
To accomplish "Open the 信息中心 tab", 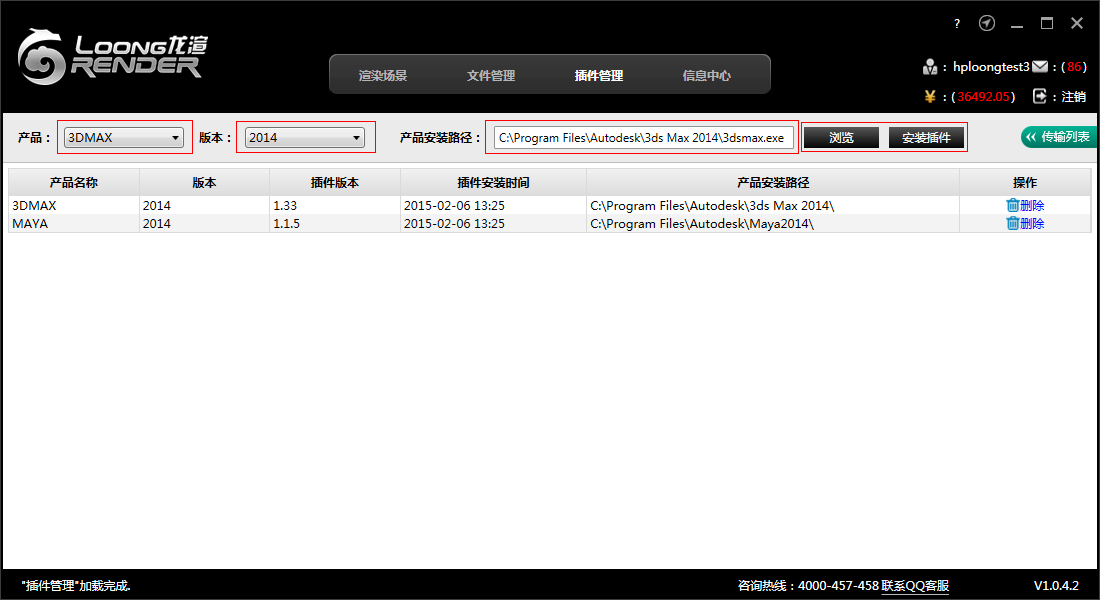I will [x=706, y=75].
